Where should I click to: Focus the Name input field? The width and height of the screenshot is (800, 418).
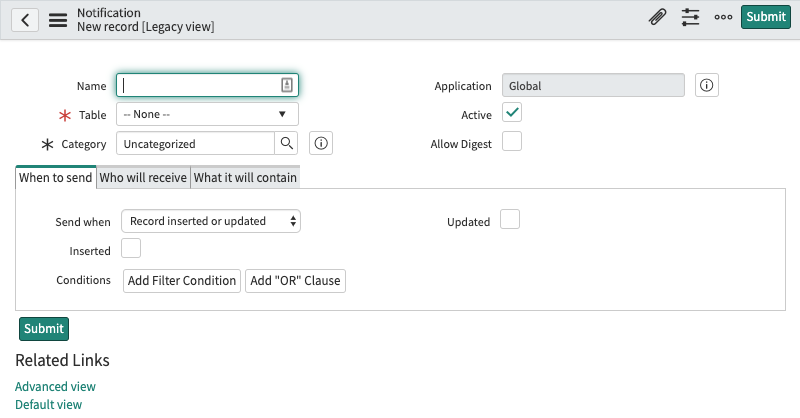coord(207,85)
